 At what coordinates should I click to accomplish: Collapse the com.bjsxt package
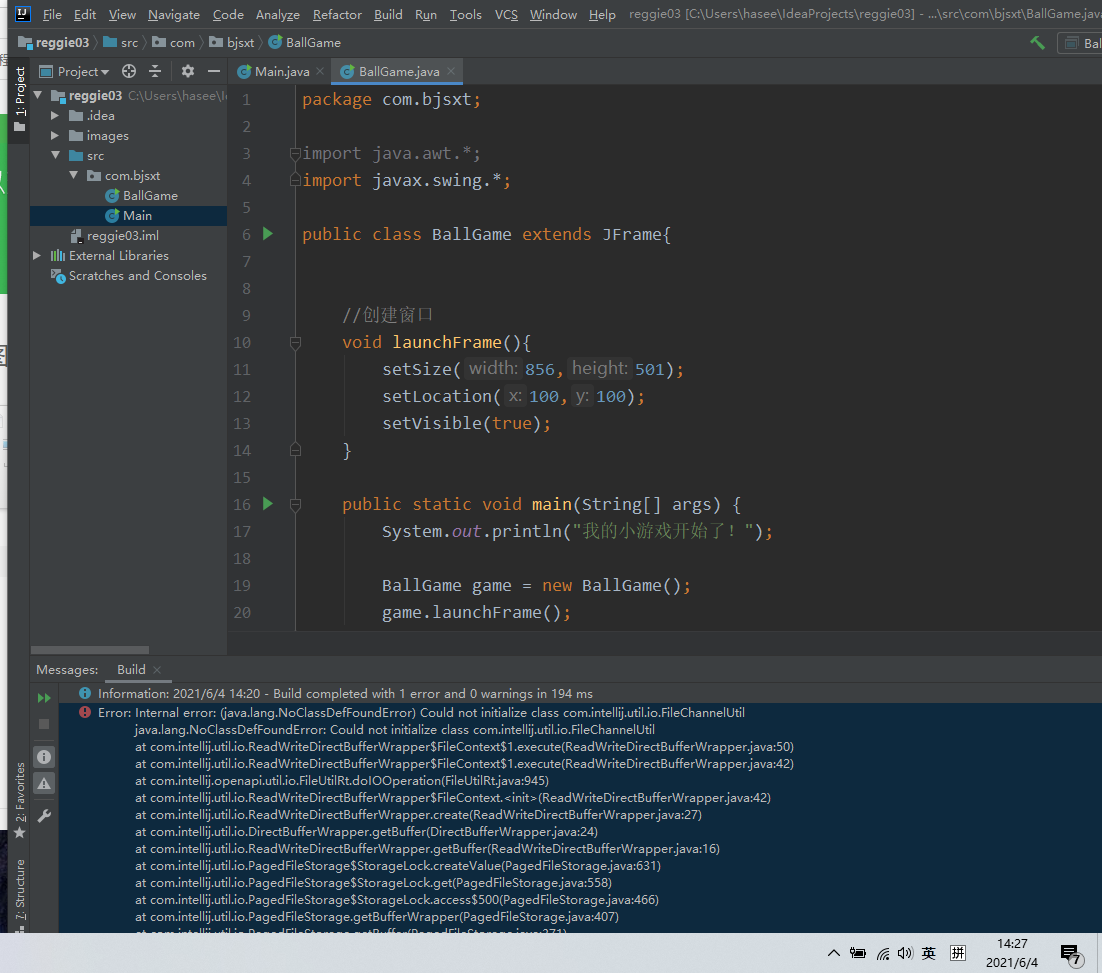pos(74,175)
